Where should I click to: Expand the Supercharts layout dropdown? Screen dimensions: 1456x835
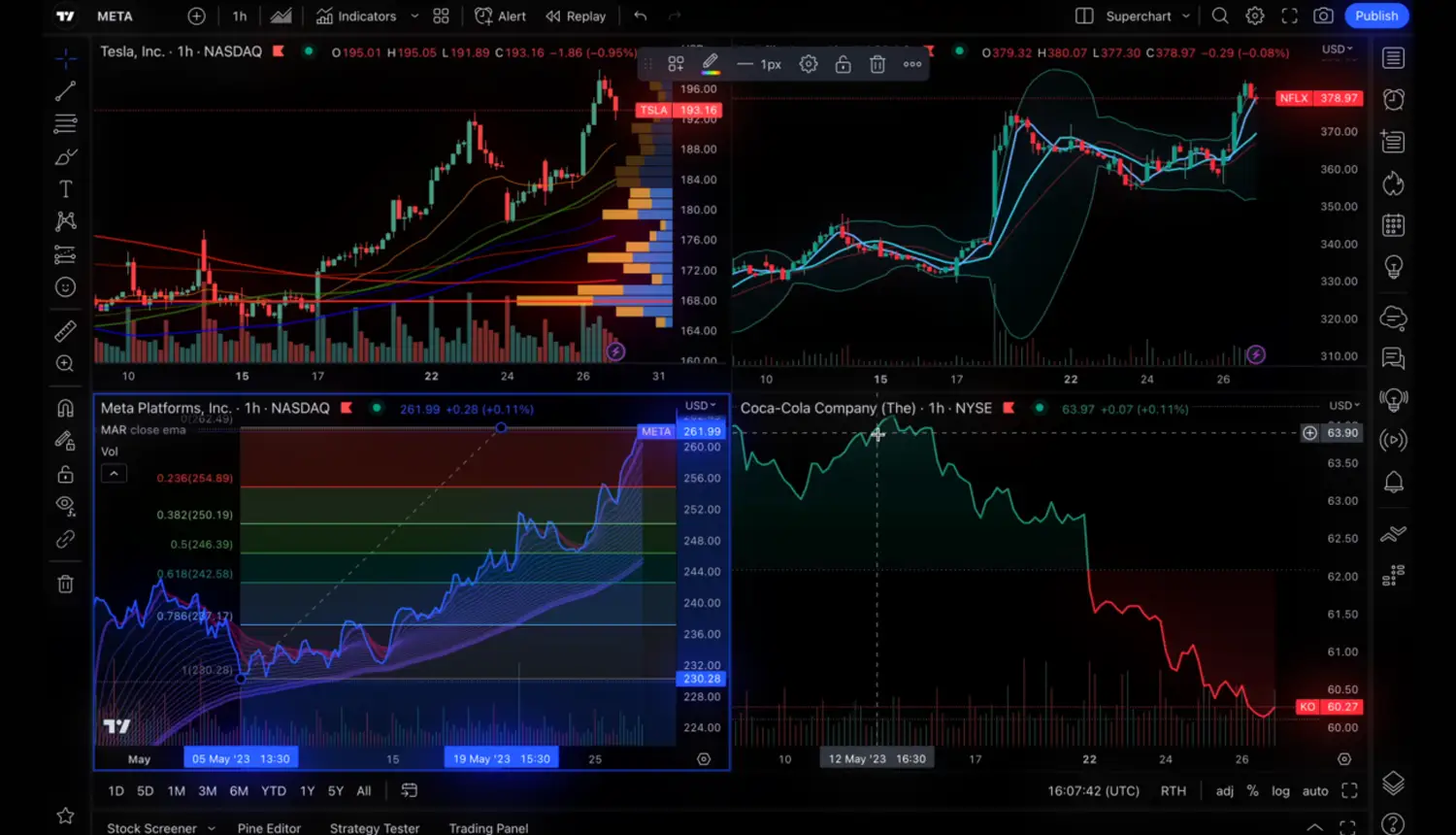click(1186, 17)
